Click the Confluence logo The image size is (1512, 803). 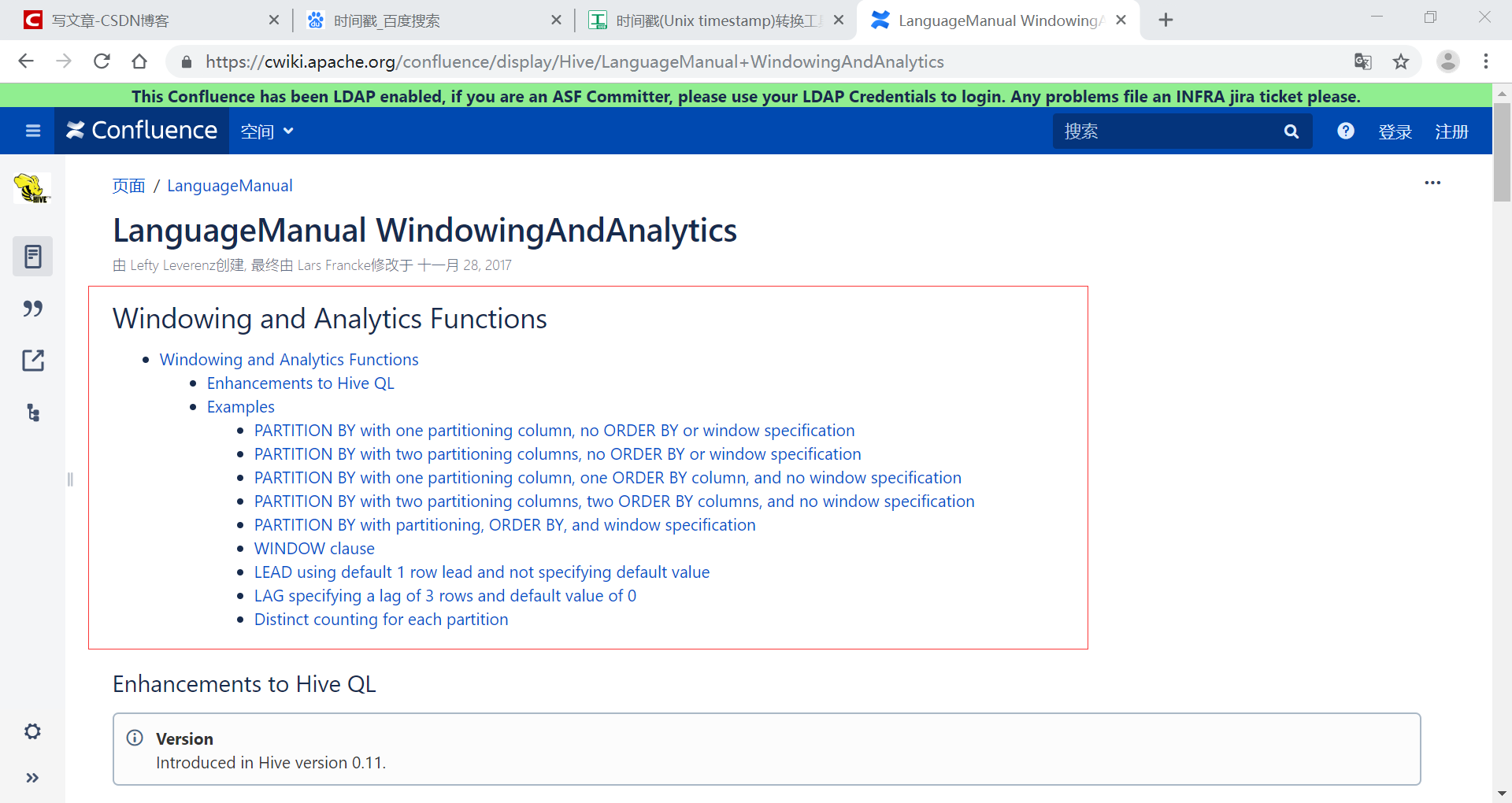142,131
